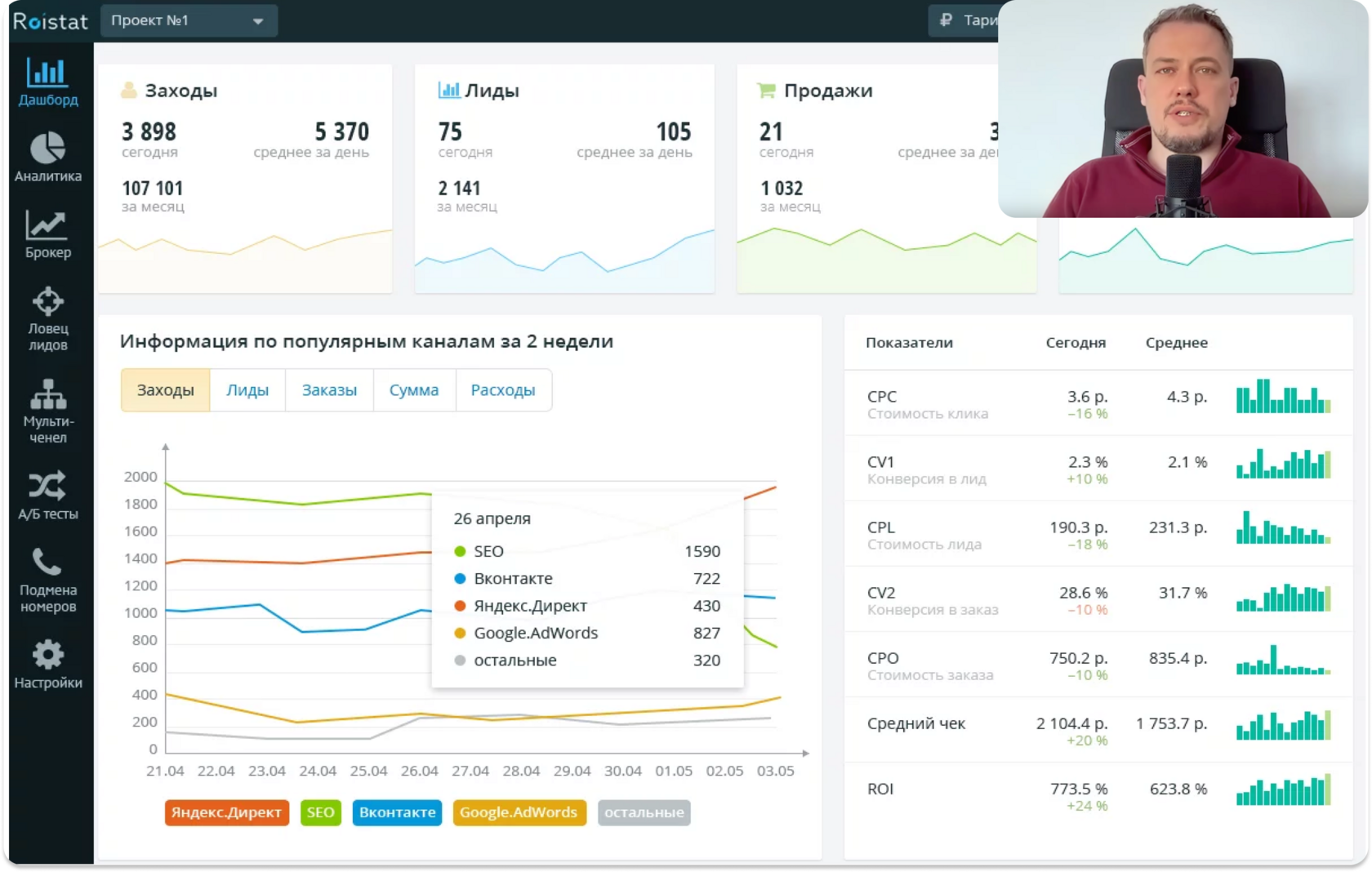Switch to the Заказы chart tab
The height and width of the screenshot is (872, 1372).
[x=329, y=390]
